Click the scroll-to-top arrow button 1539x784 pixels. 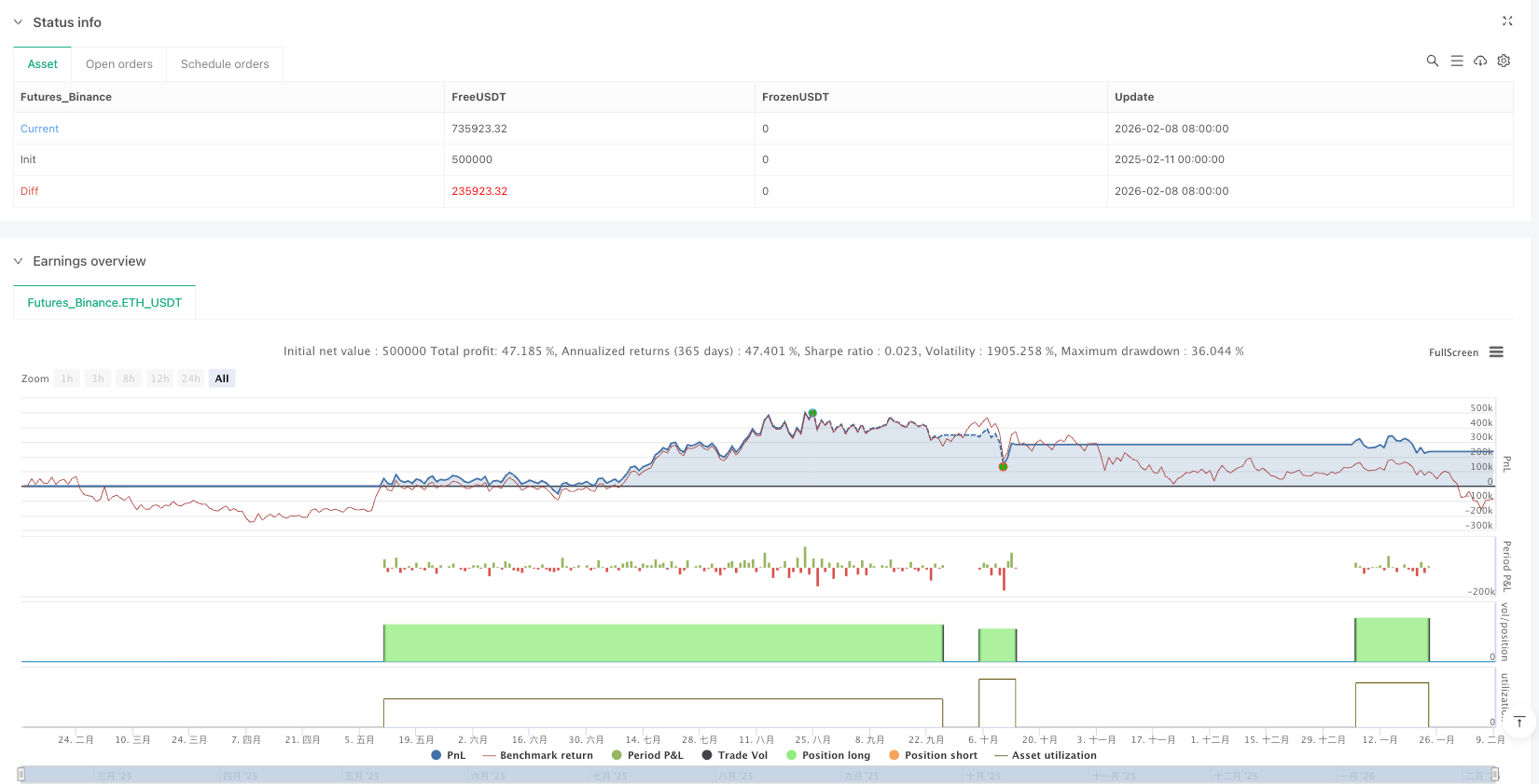1519,722
